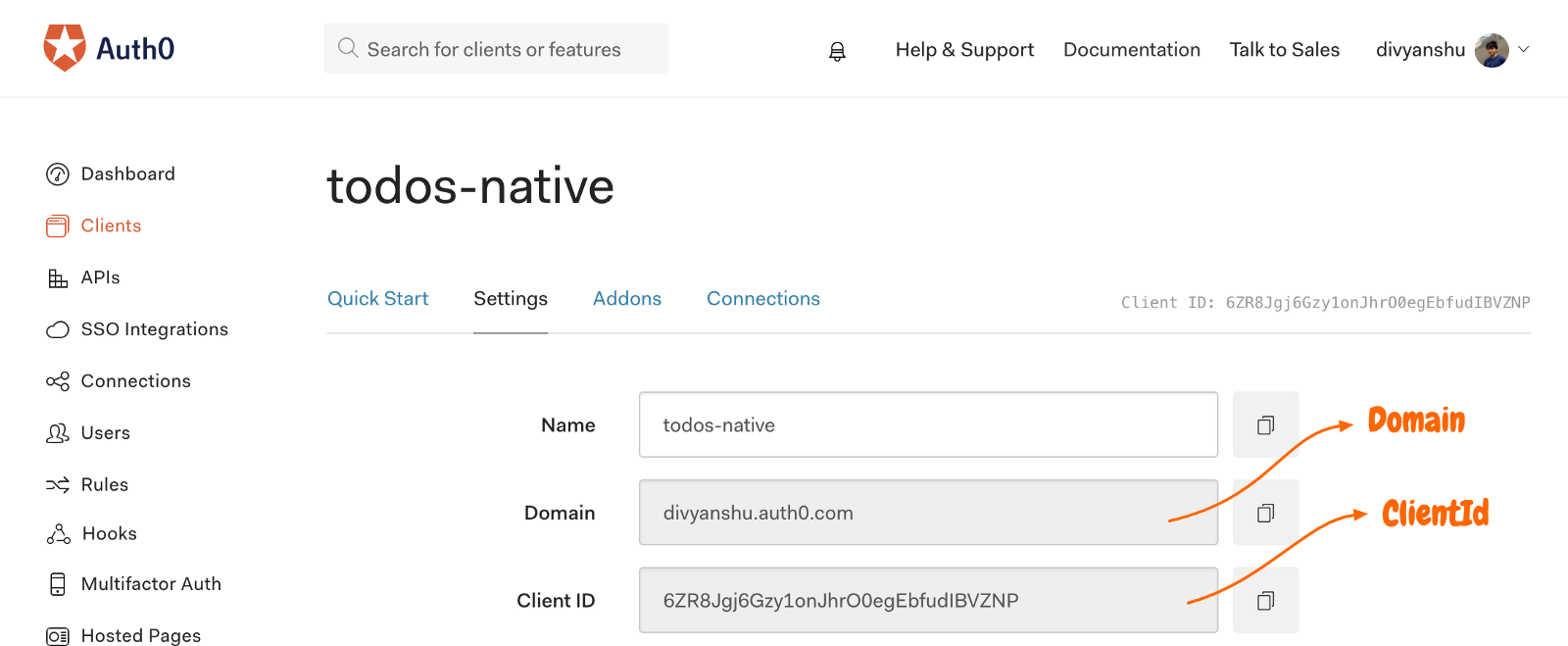
Task: Copy the Domain field value
Action: click(x=1265, y=513)
